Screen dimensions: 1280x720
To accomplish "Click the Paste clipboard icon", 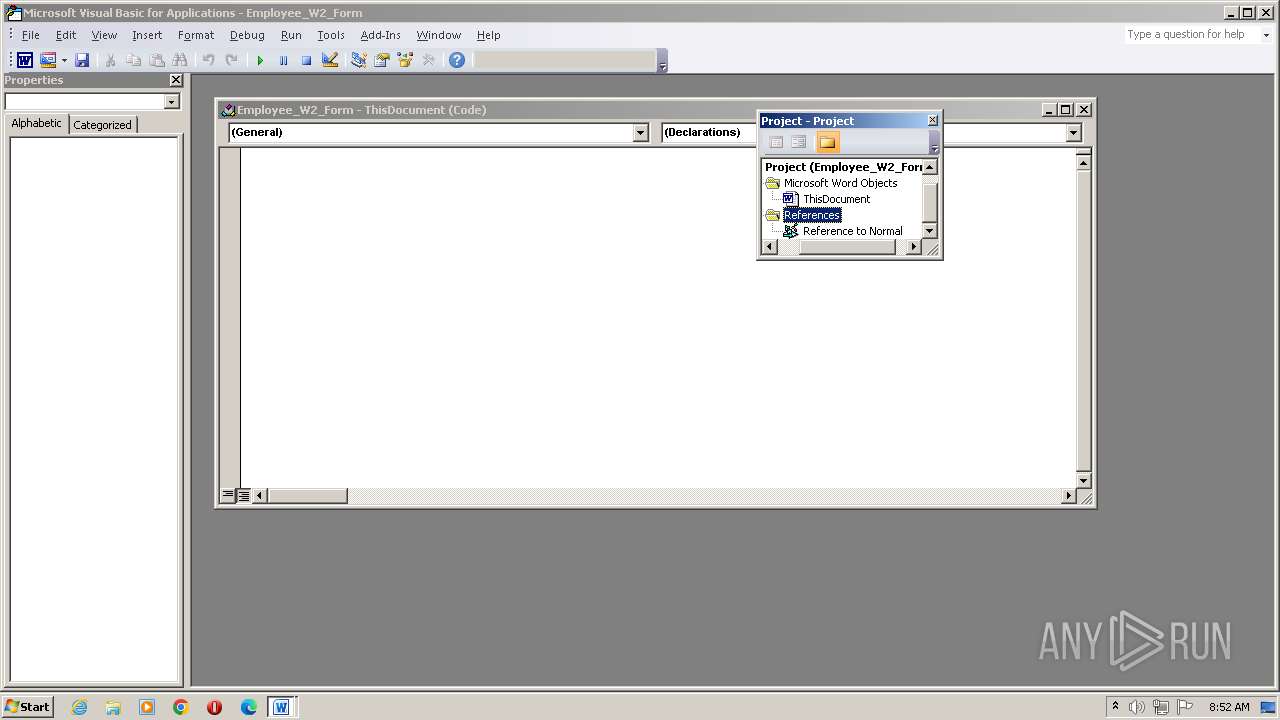I will (x=156, y=60).
